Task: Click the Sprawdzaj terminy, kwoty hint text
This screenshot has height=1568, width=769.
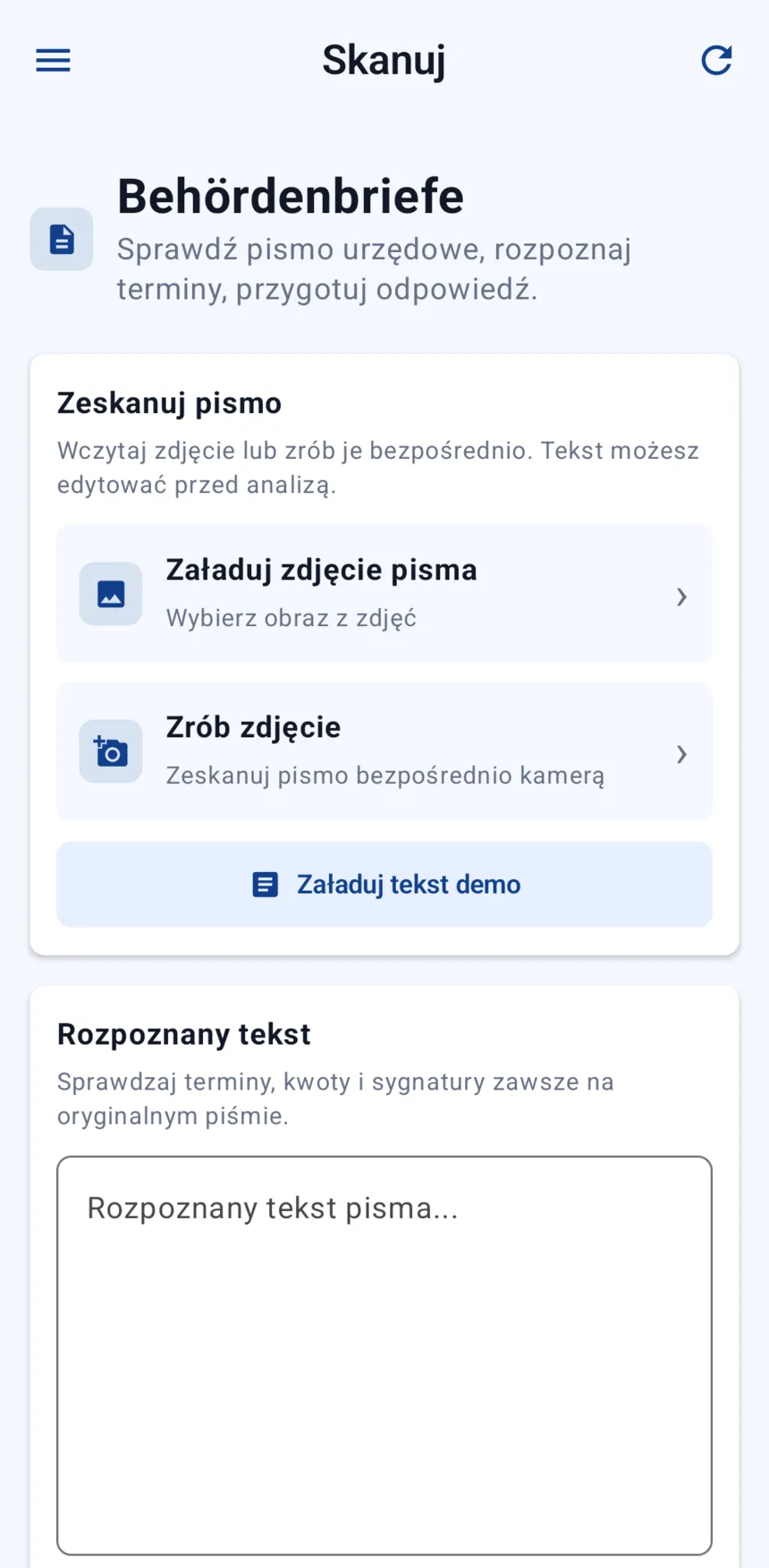Action: (335, 1098)
